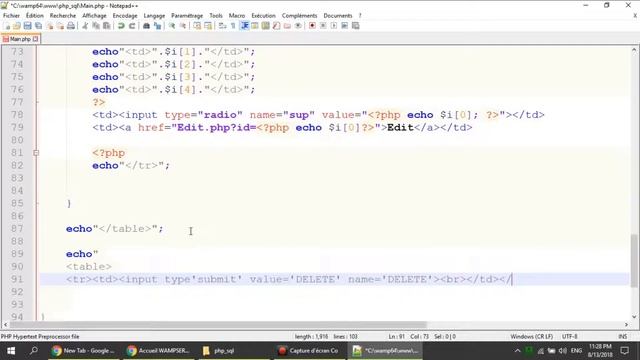The height and width of the screenshot is (360, 640).
Task: Open the Paramétrage menu
Action: pyautogui.click(x=187, y=16)
